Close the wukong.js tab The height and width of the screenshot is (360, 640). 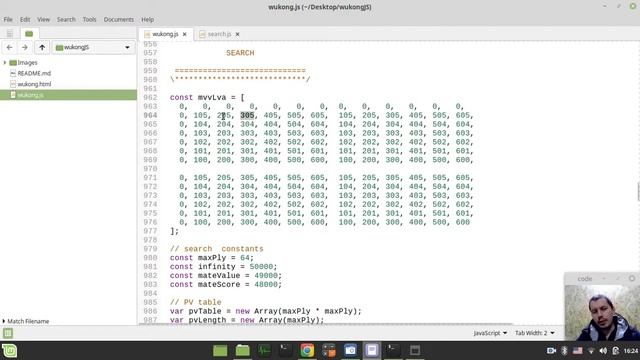(x=184, y=34)
